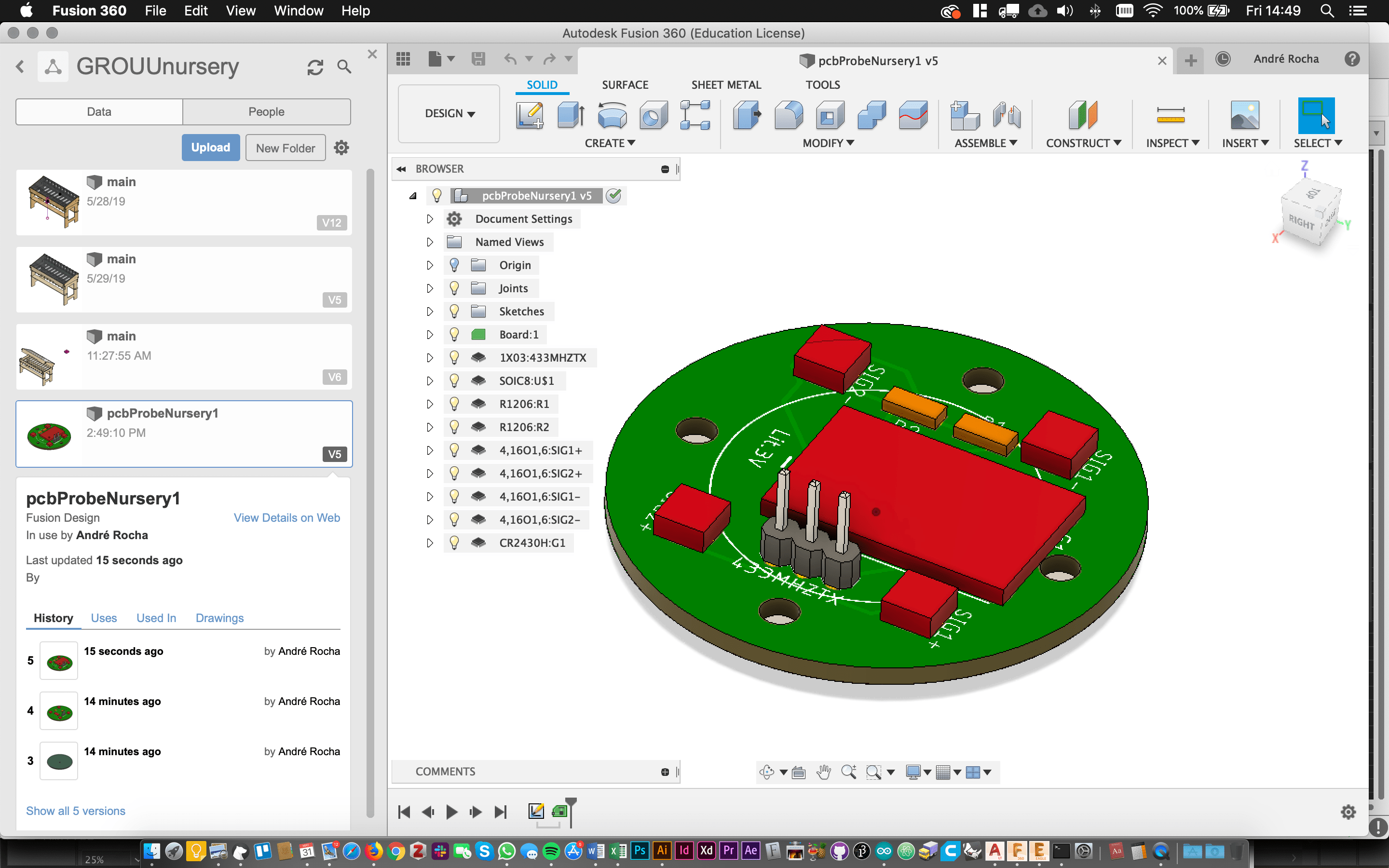
Task: Toggle visibility of Sketches folder
Action: (x=454, y=311)
